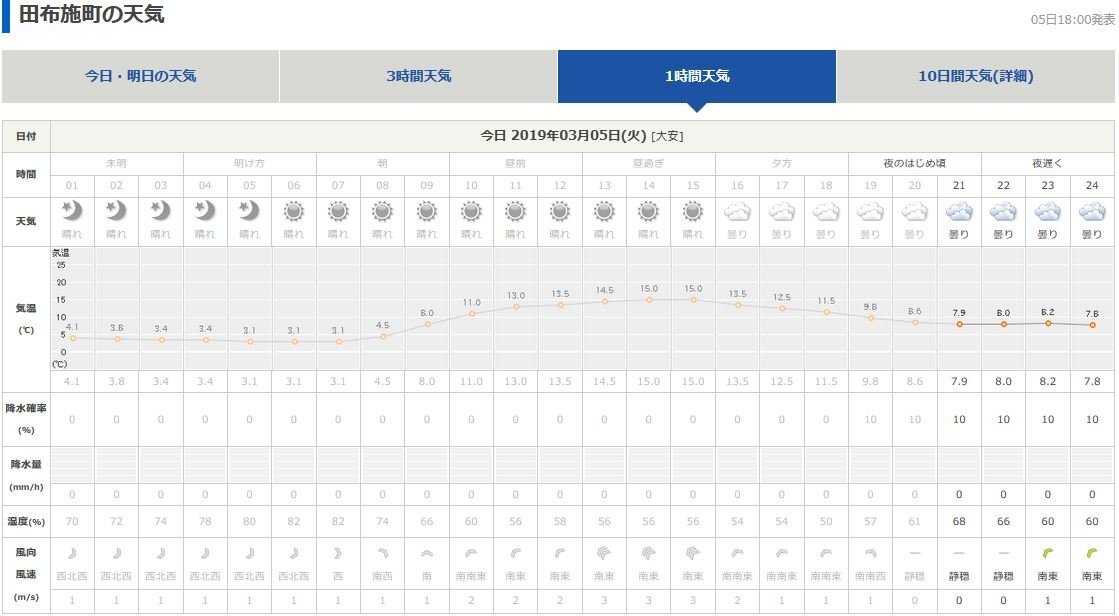
Task: Open the 10日間天気(詳細) tab
Action: (x=976, y=76)
